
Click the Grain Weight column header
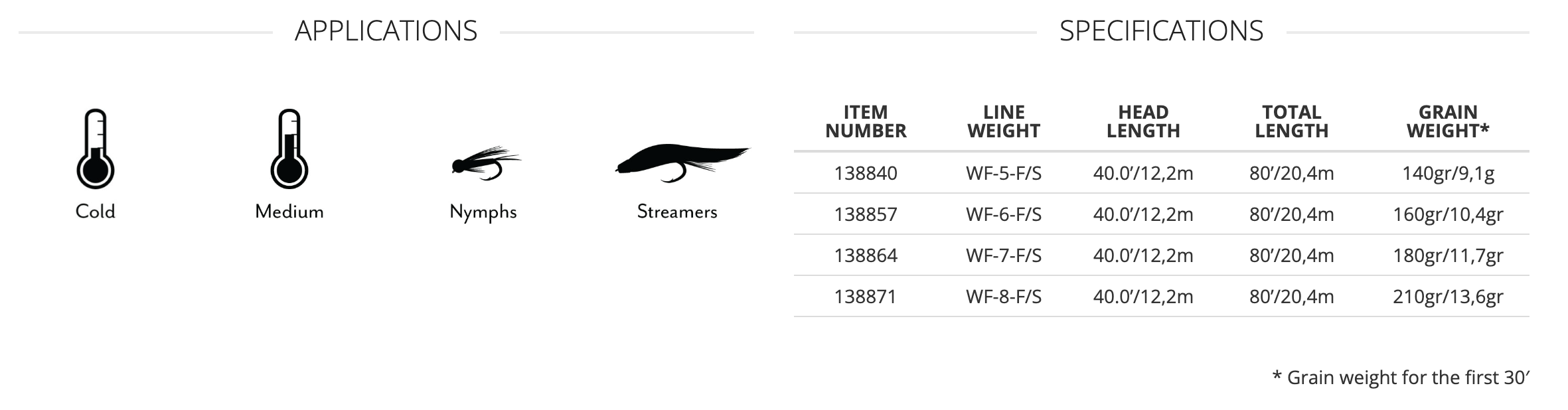pyautogui.click(x=1448, y=121)
